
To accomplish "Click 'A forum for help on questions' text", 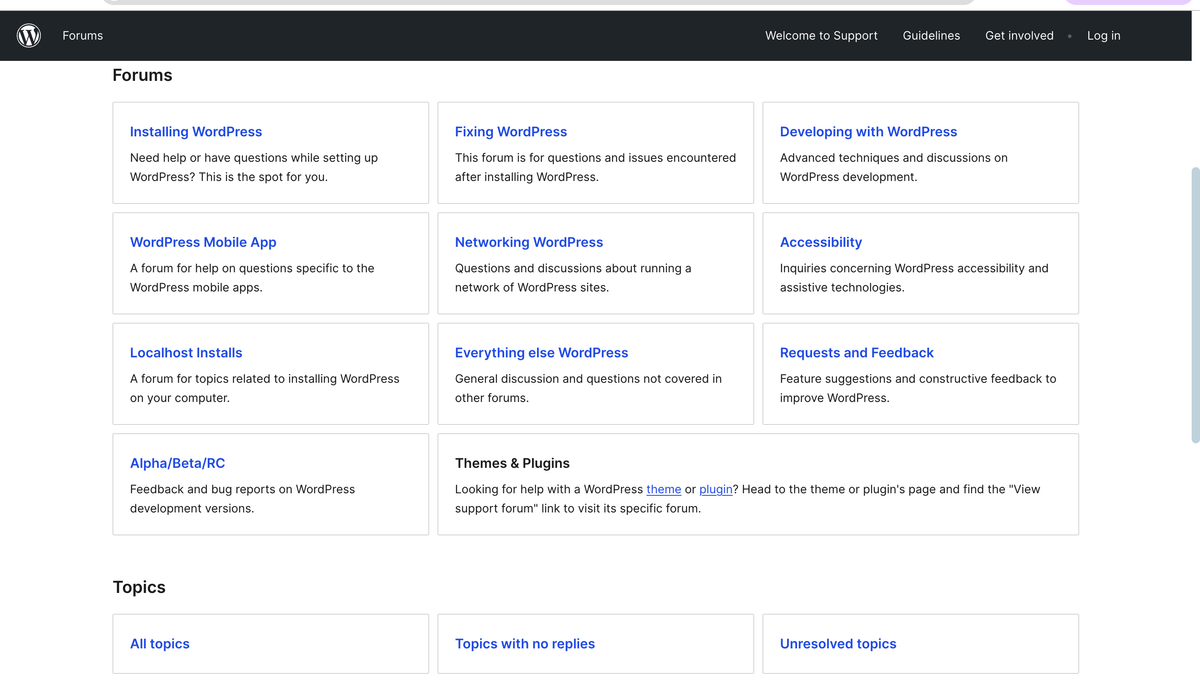I will click(252, 278).
